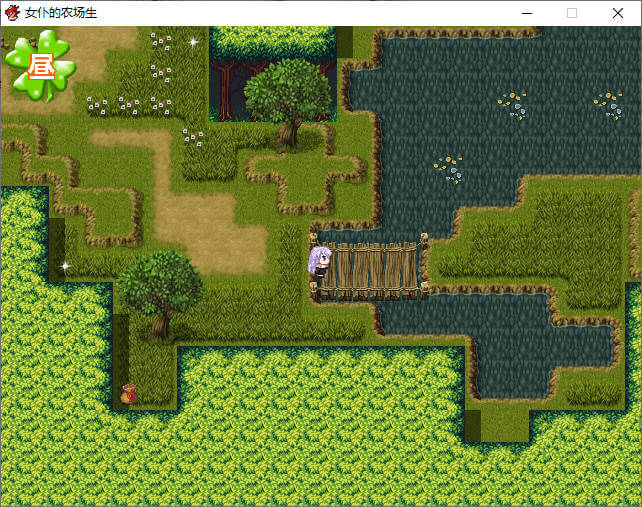
Task: Click the green clover daytime indicator
Action: [40, 66]
